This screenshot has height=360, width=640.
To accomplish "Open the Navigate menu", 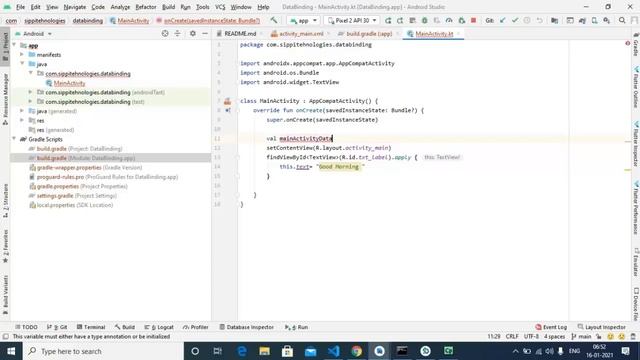I will point(75,7).
